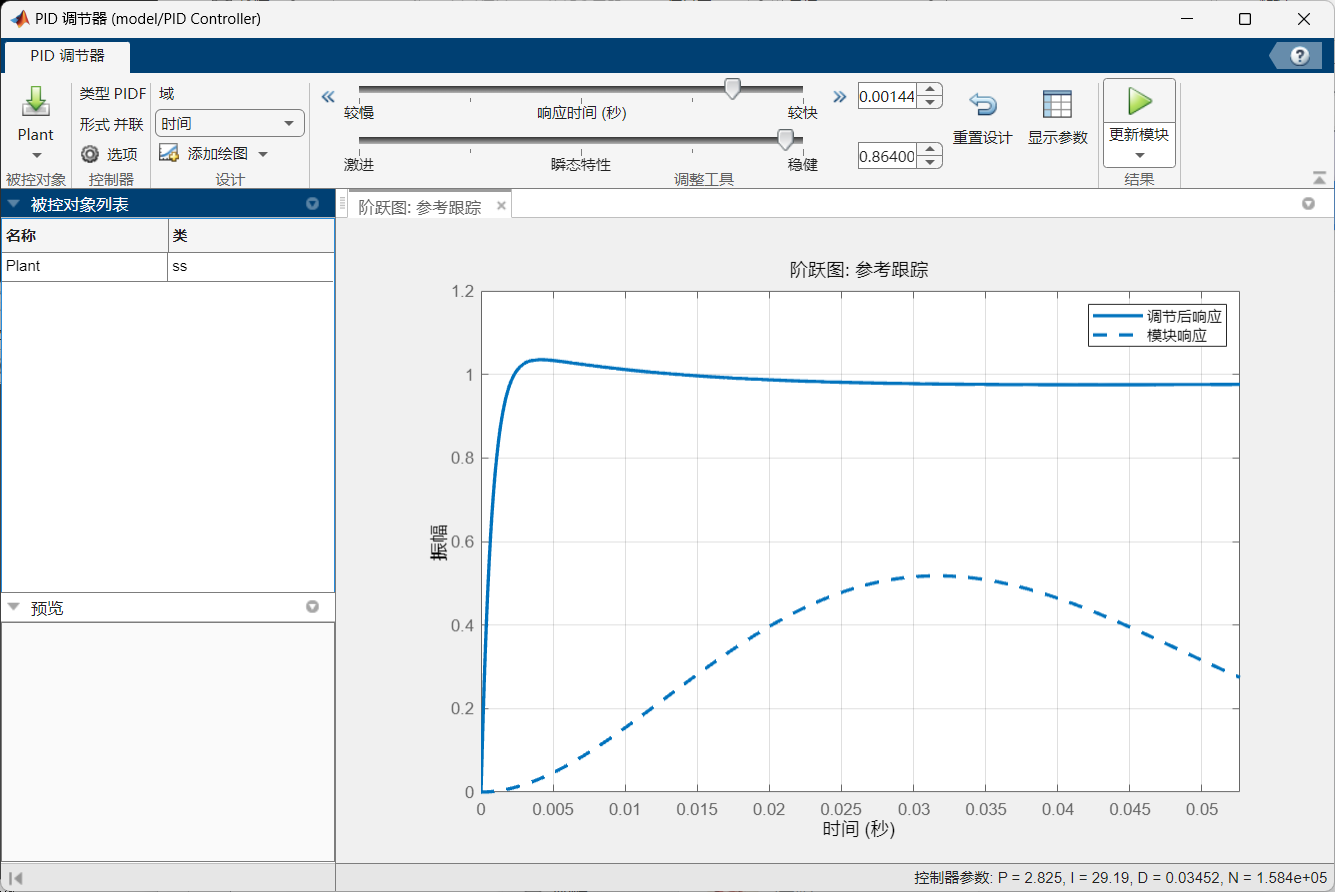Open the 域 dropdown showing 时间
Viewport: 1335px width, 892px height.
(x=230, y=123)
